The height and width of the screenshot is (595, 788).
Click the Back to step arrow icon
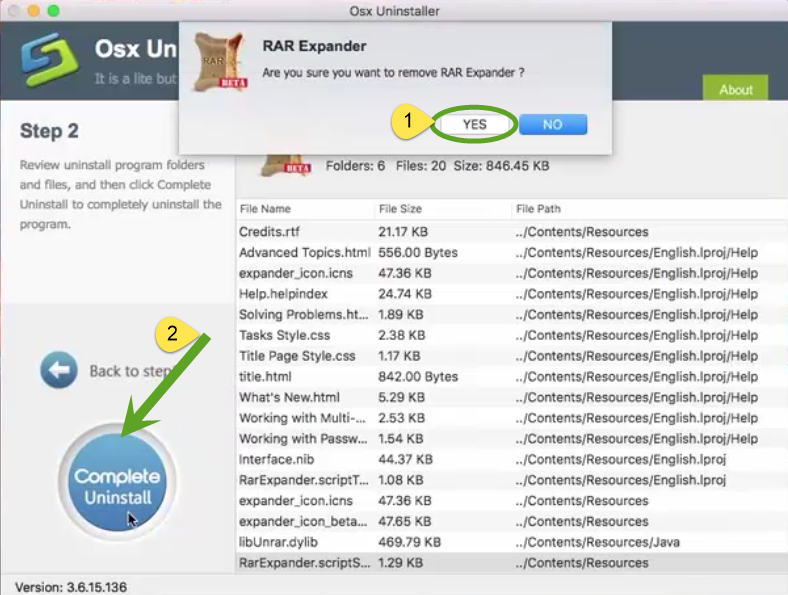(x=59, y=370)
